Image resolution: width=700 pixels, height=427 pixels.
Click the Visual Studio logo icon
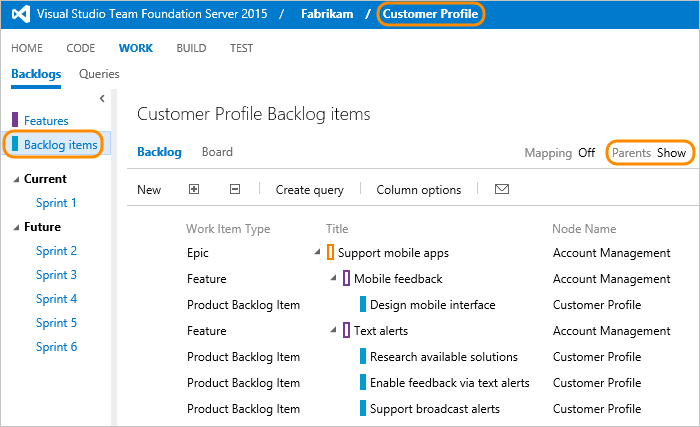pyautogui.click(x=21, y=14)
